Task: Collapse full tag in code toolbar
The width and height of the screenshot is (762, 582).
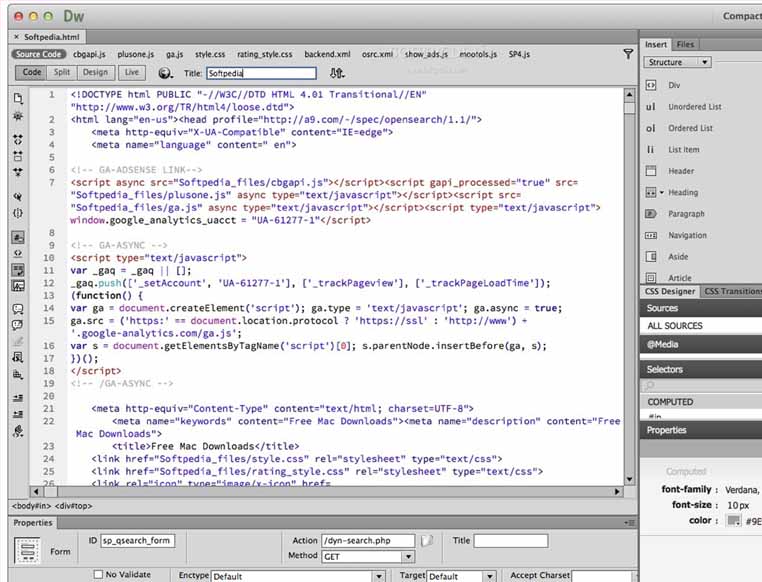Action: [18, 140]
